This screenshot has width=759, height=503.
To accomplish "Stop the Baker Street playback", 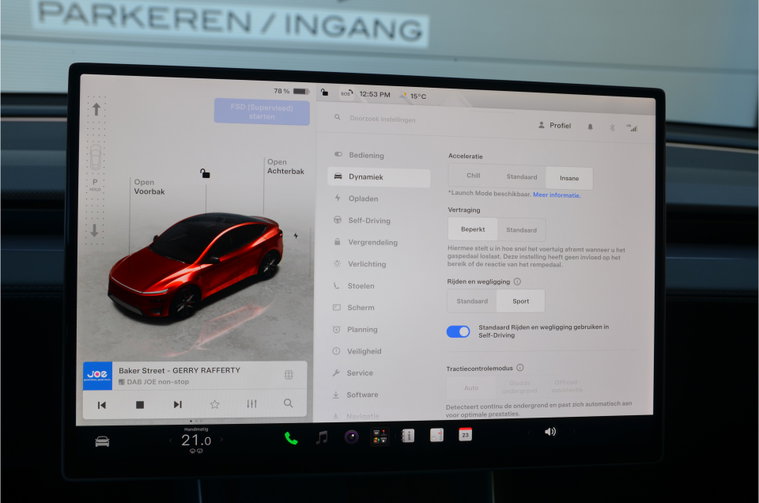I will pyautogui.click(x=140, y=404).
